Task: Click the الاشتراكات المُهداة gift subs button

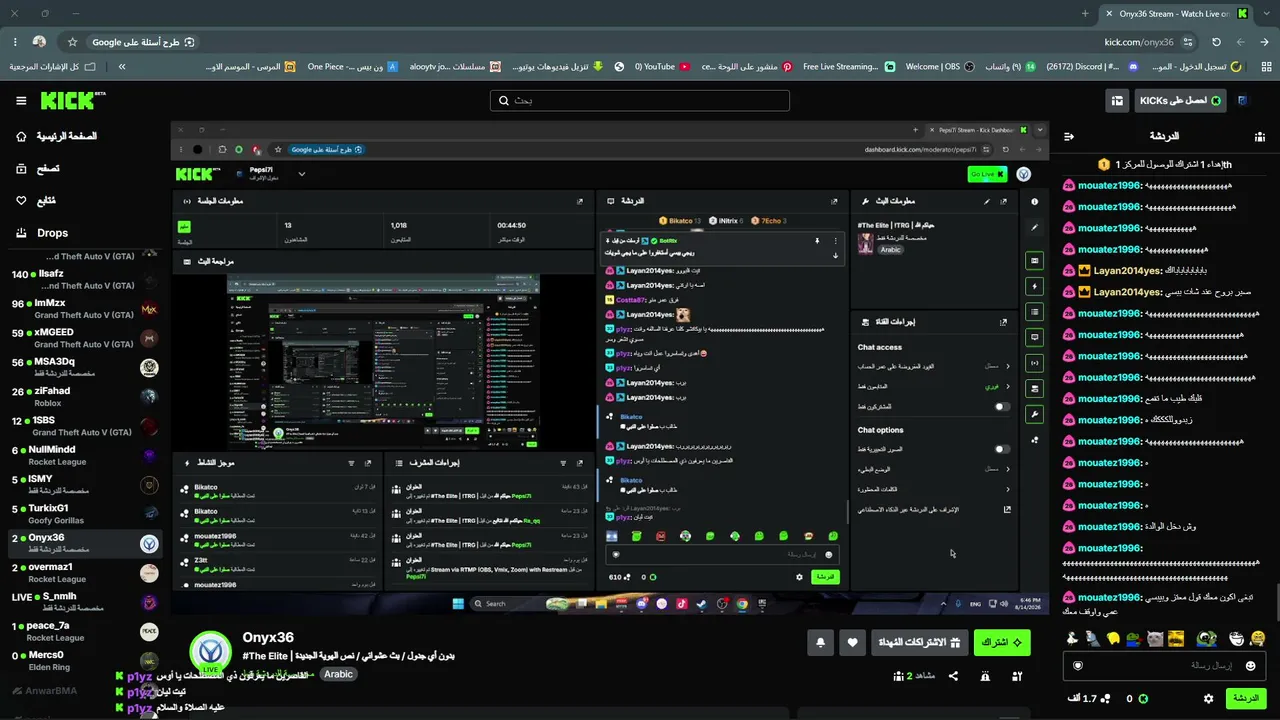Action: click(x=918, y=642)
